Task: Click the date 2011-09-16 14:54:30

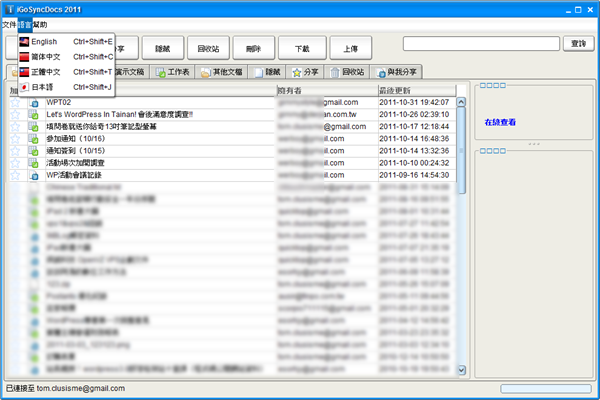Action: pyautogui.click(x=414, y=175)
